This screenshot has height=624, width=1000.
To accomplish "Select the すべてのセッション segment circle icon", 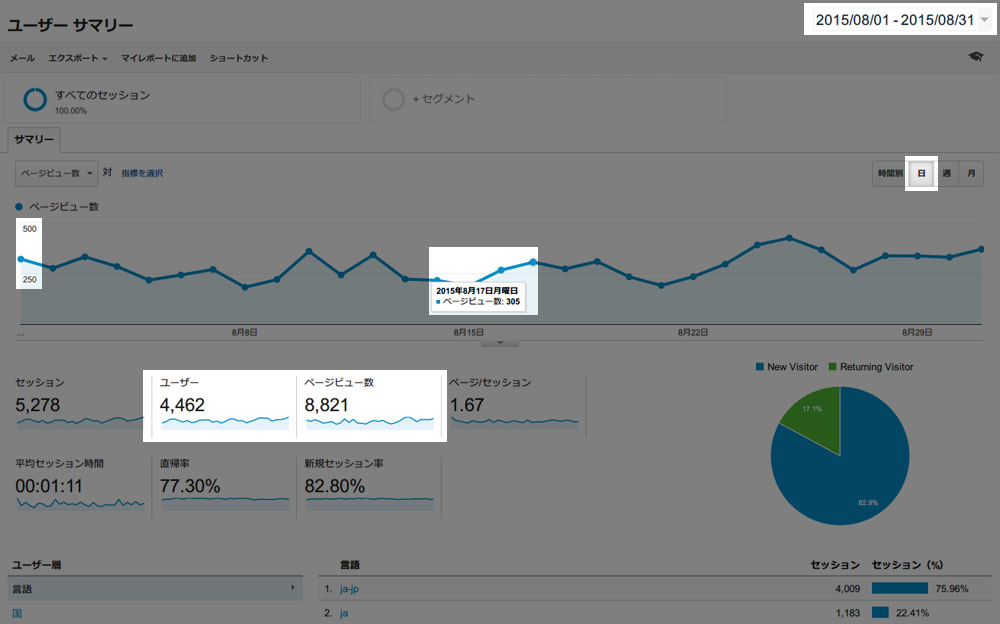I will point(34,100).
